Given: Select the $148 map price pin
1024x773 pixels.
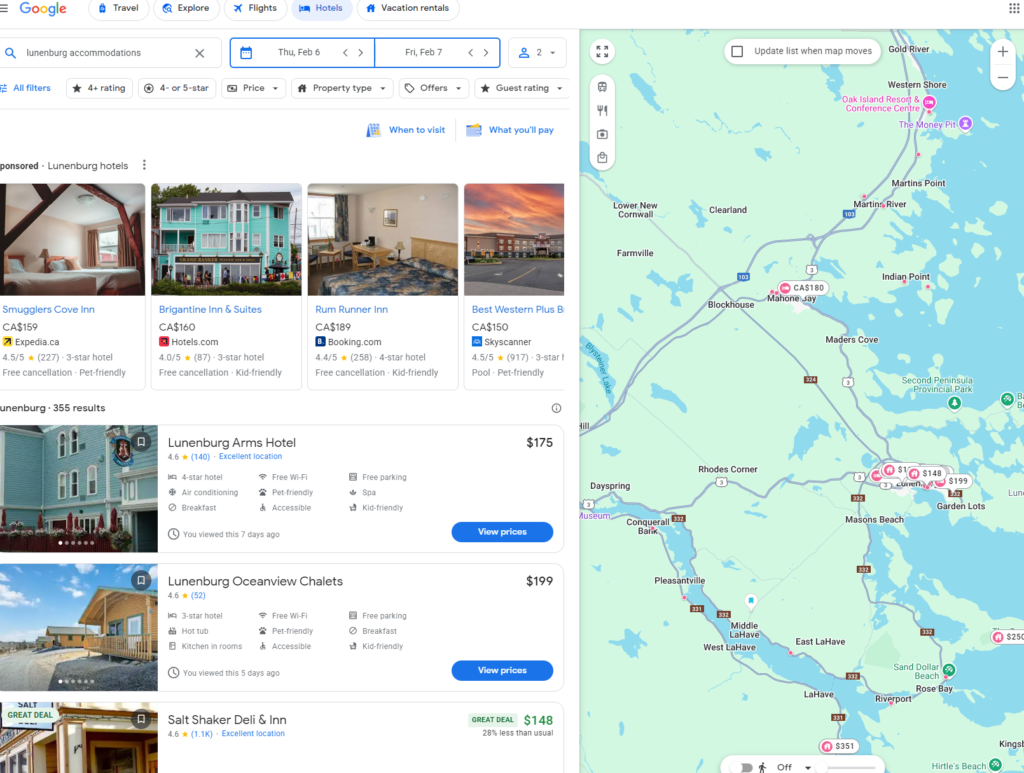Looking at the screenshot, I should (926, 473).
